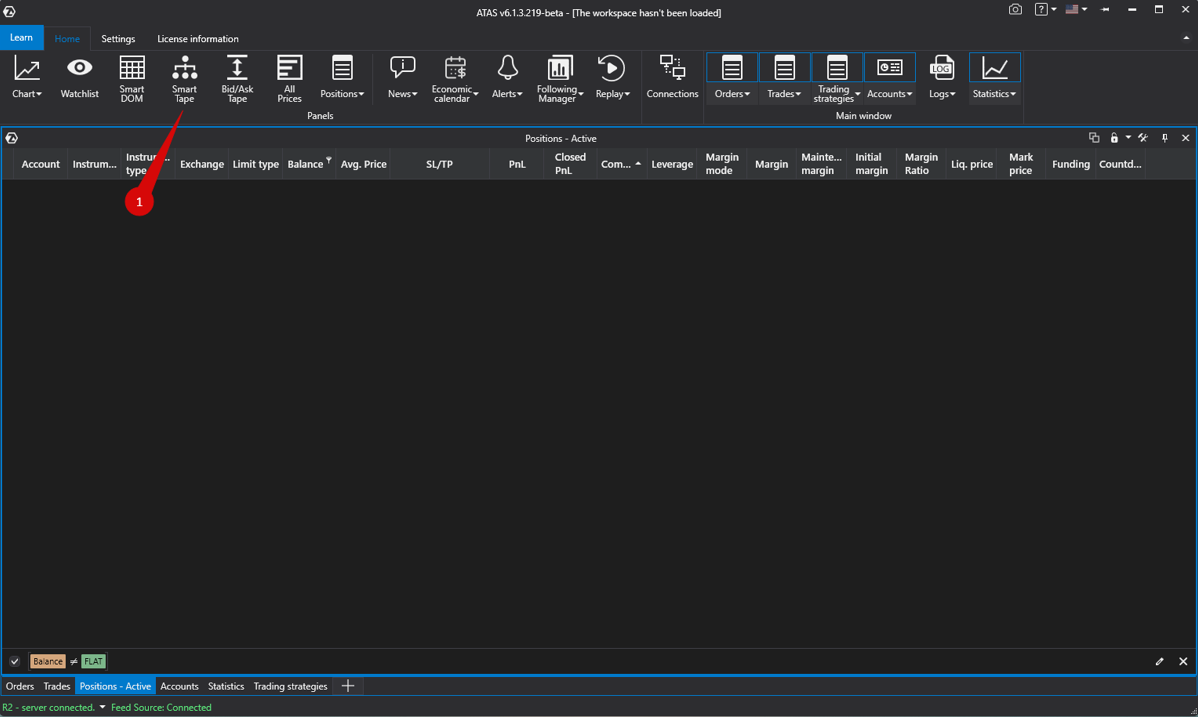Image resolution: width=1198 pixels, height=717 pixels.
Task: Open the Following Manager icon
Action: [559, 68]
